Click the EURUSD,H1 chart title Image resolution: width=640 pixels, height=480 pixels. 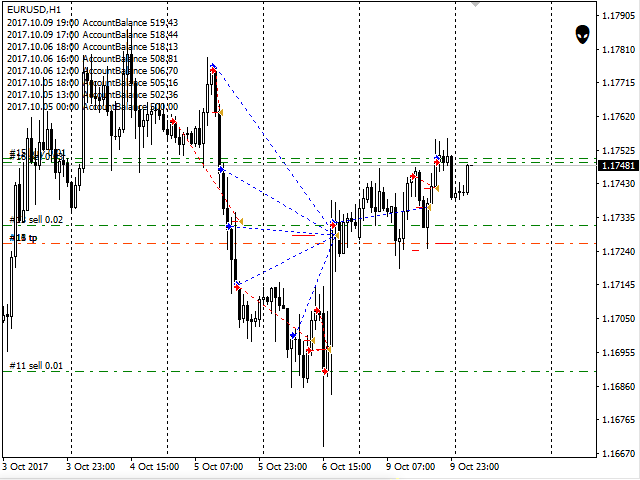pos(33,9)
